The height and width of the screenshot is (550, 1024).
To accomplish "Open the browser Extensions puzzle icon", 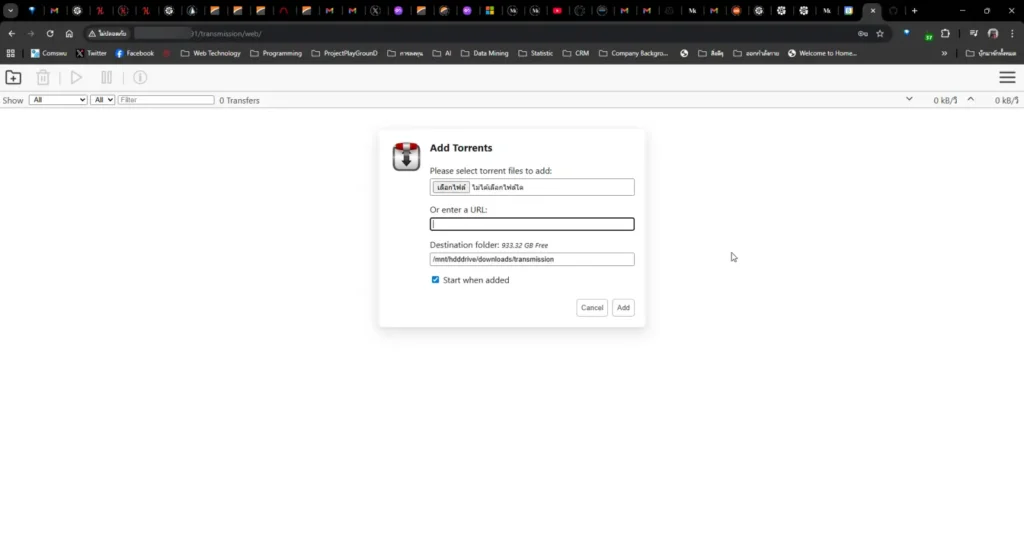I will pos(946,33).
